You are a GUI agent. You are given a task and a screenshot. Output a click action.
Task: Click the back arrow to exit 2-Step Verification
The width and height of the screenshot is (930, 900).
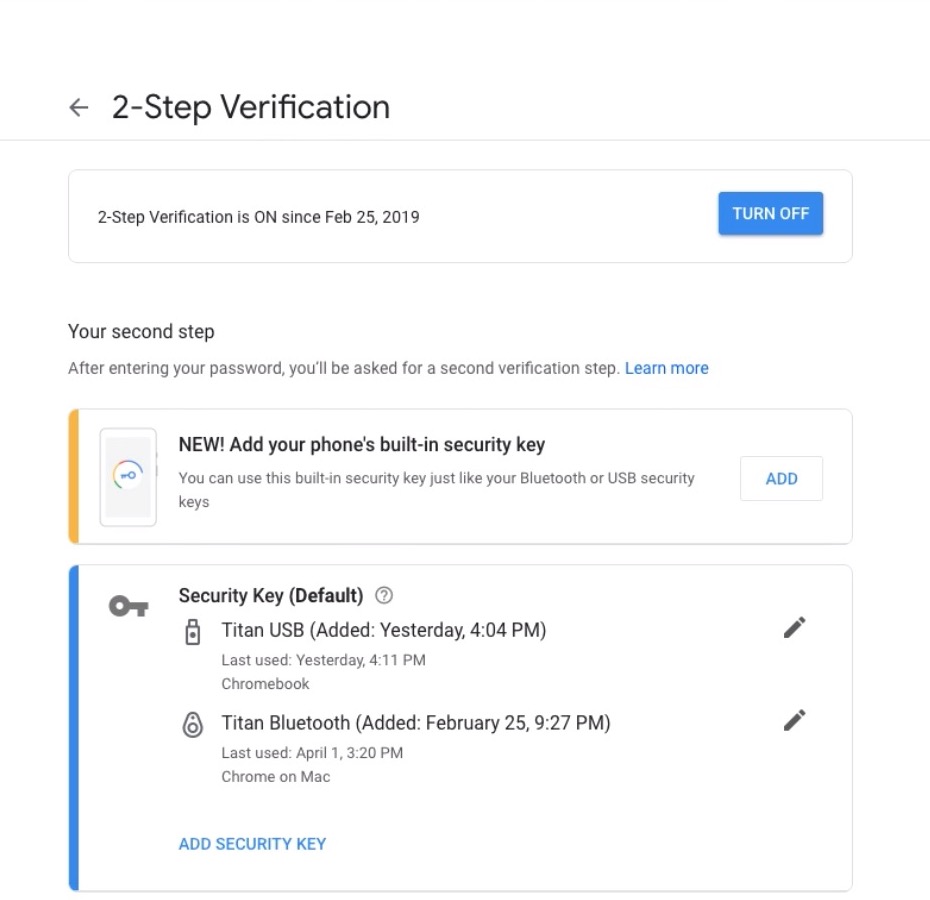(x=78, y=108)
